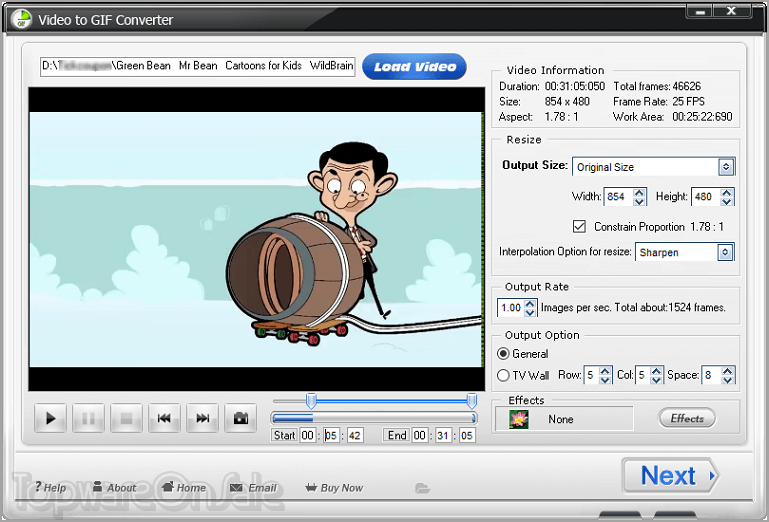Image resolution: width=769 pixels, height=522 pixels.
Task: Click the open folder icon
Action: pyautogui.click(x=422, y=488)
